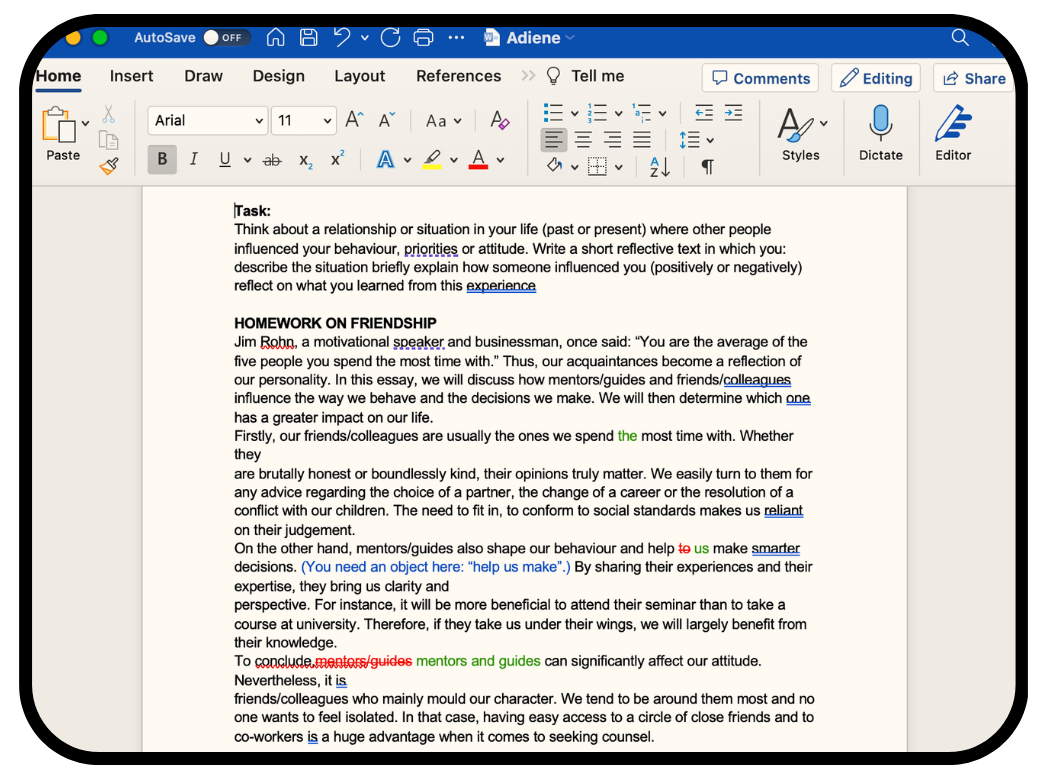Open the Home icon in title bar
Image resolution: width=1042 pixels, height=783 pixels.
click(275, 37)
